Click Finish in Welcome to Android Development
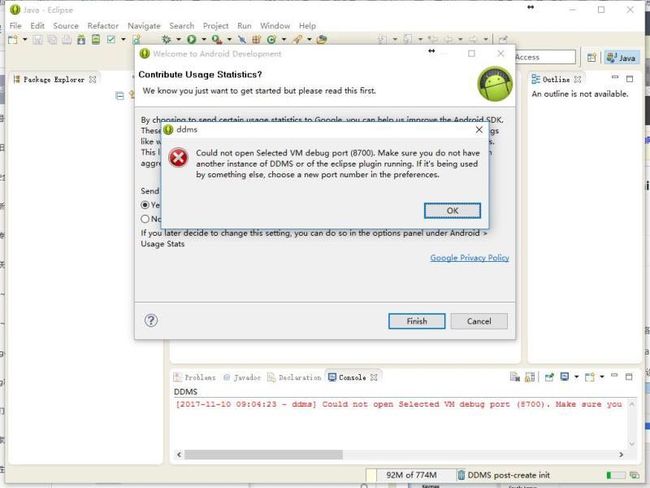Viewport: 650px width, 488px height. (x=417, y=321)
